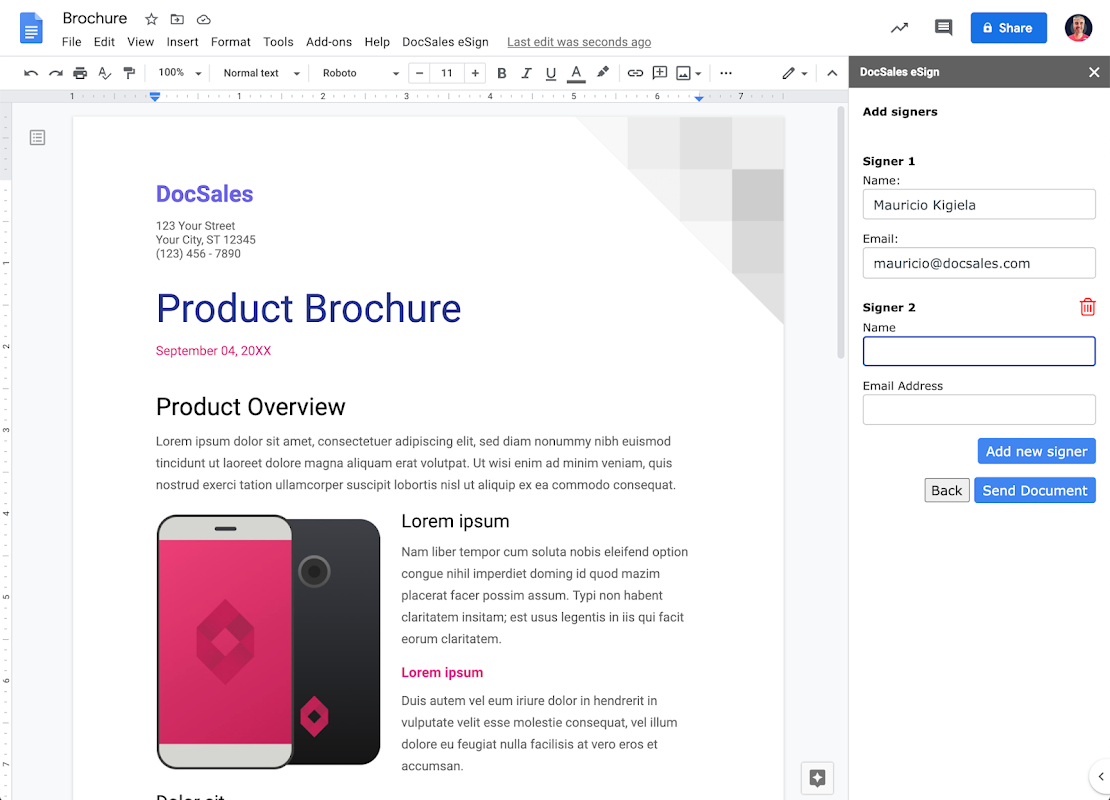The height and width of the screenshot is (800, 1110).
Task: Show document outline icon
Action: coord(38,137)
